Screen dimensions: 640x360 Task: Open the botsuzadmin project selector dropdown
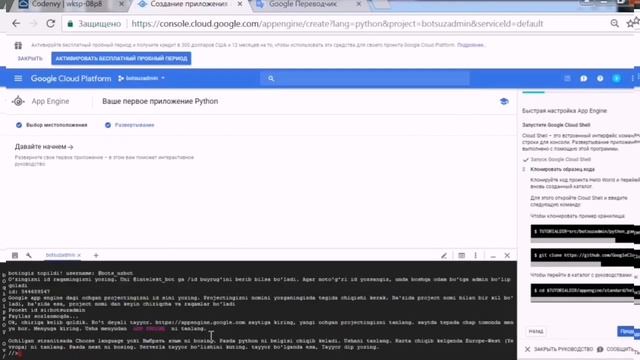pos(141,78)
